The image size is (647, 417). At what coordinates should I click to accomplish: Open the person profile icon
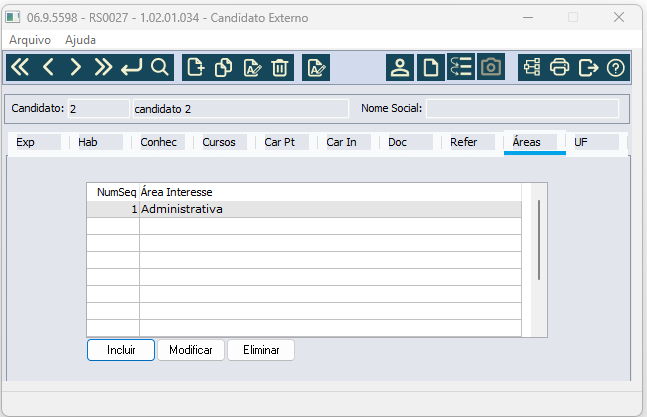click(x=400, y=67)
